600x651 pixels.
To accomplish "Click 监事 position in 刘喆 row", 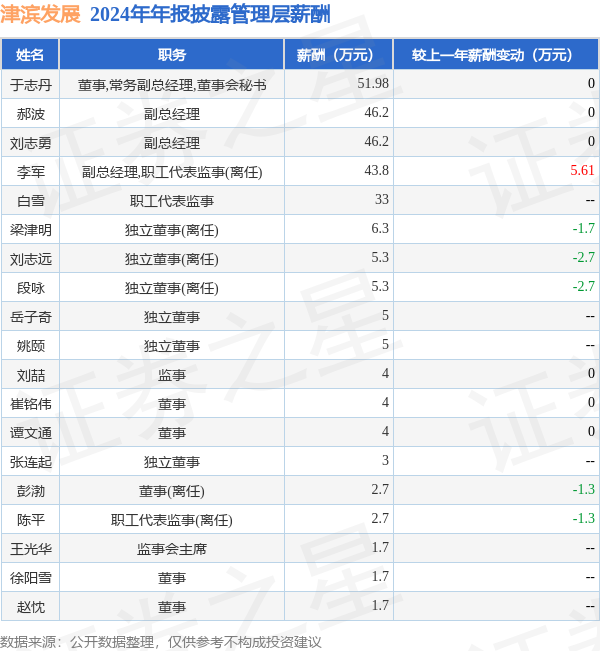I will 171,375.
